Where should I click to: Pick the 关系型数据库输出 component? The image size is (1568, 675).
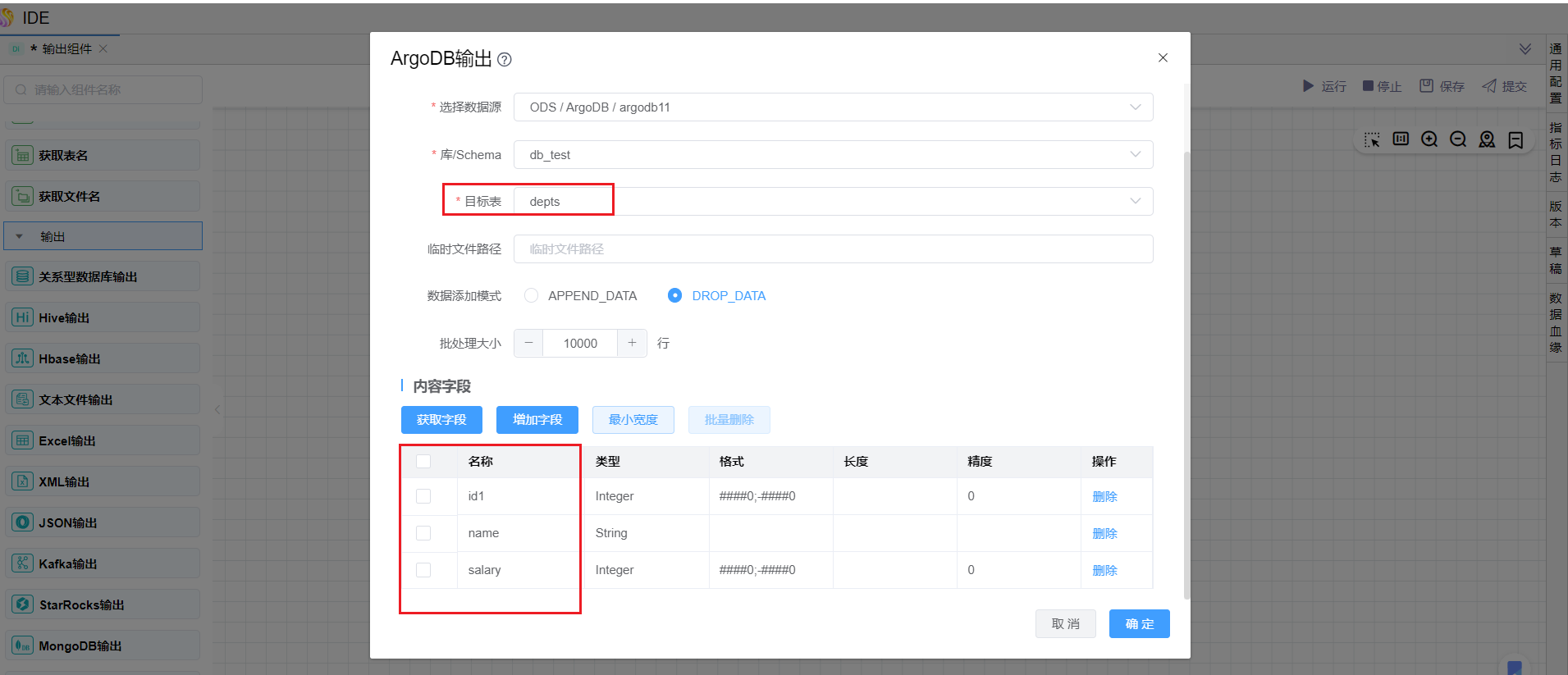pyautogui.click(x=103, y=276)
